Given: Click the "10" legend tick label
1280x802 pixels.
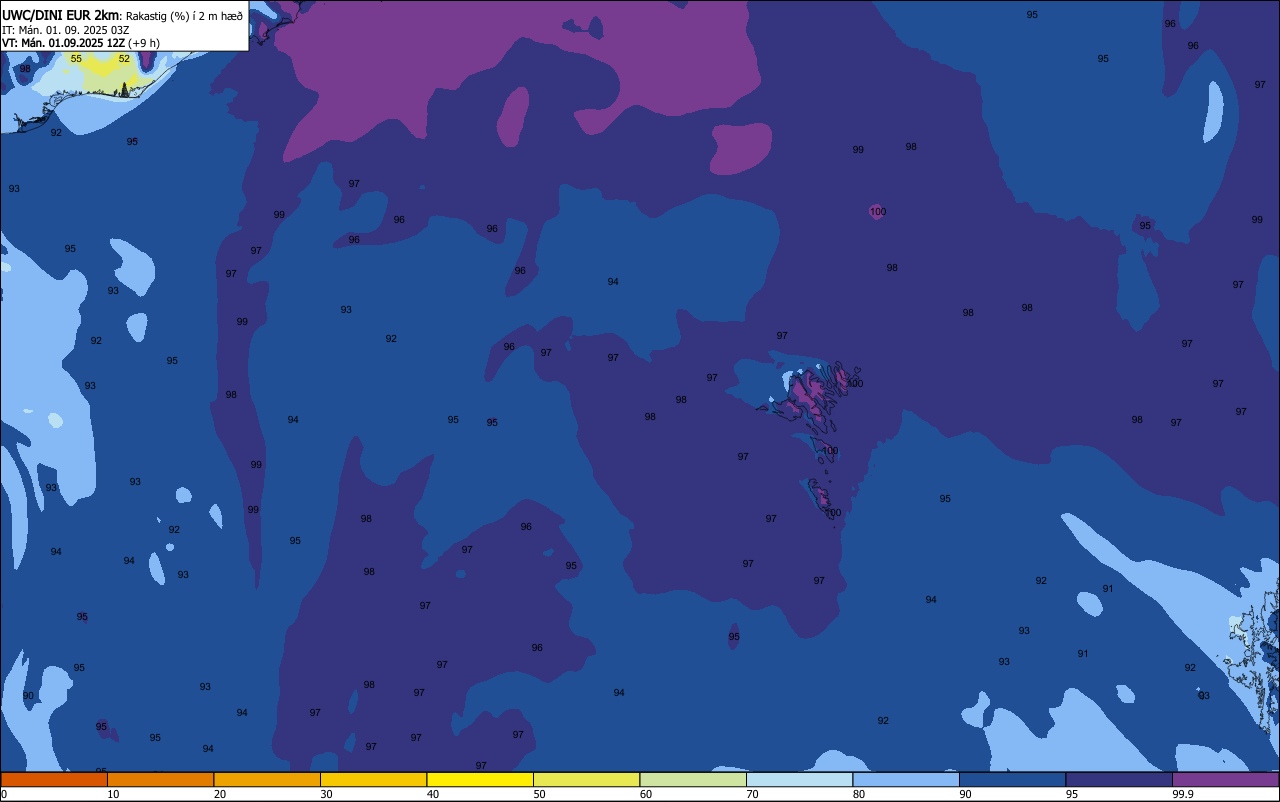Looking at the screenshot, I should click(x=113, y=794).
